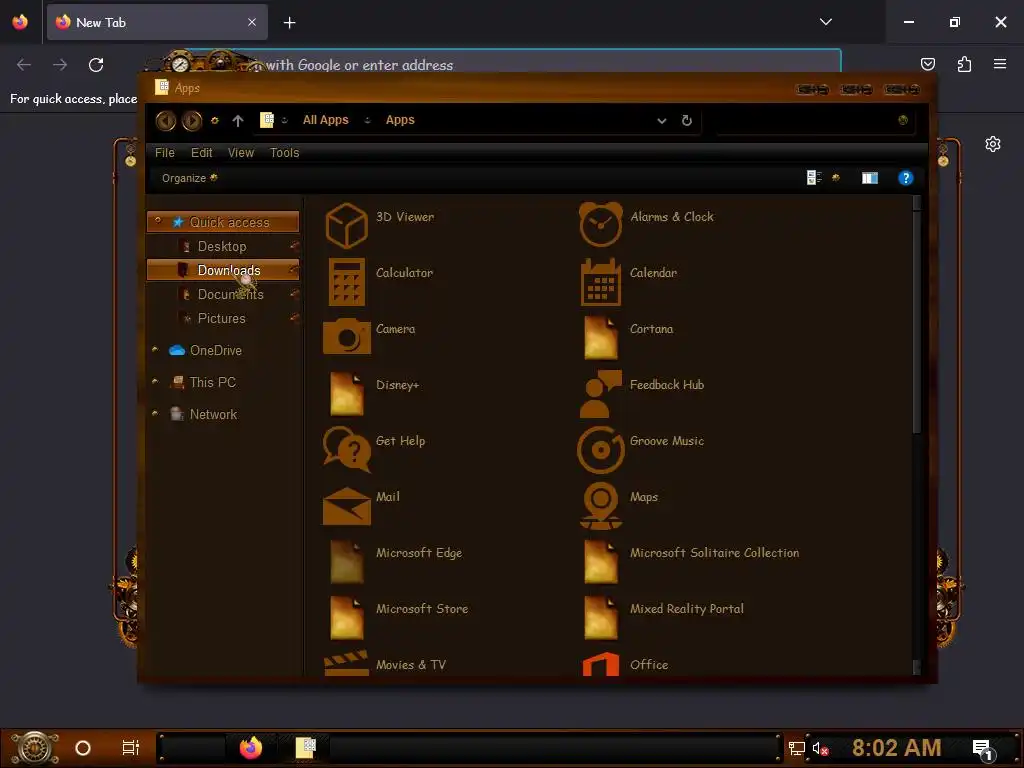Screen dimensions: 1024x768
Task: Click the All Apps breadcrumb
Action: (325, 120)
